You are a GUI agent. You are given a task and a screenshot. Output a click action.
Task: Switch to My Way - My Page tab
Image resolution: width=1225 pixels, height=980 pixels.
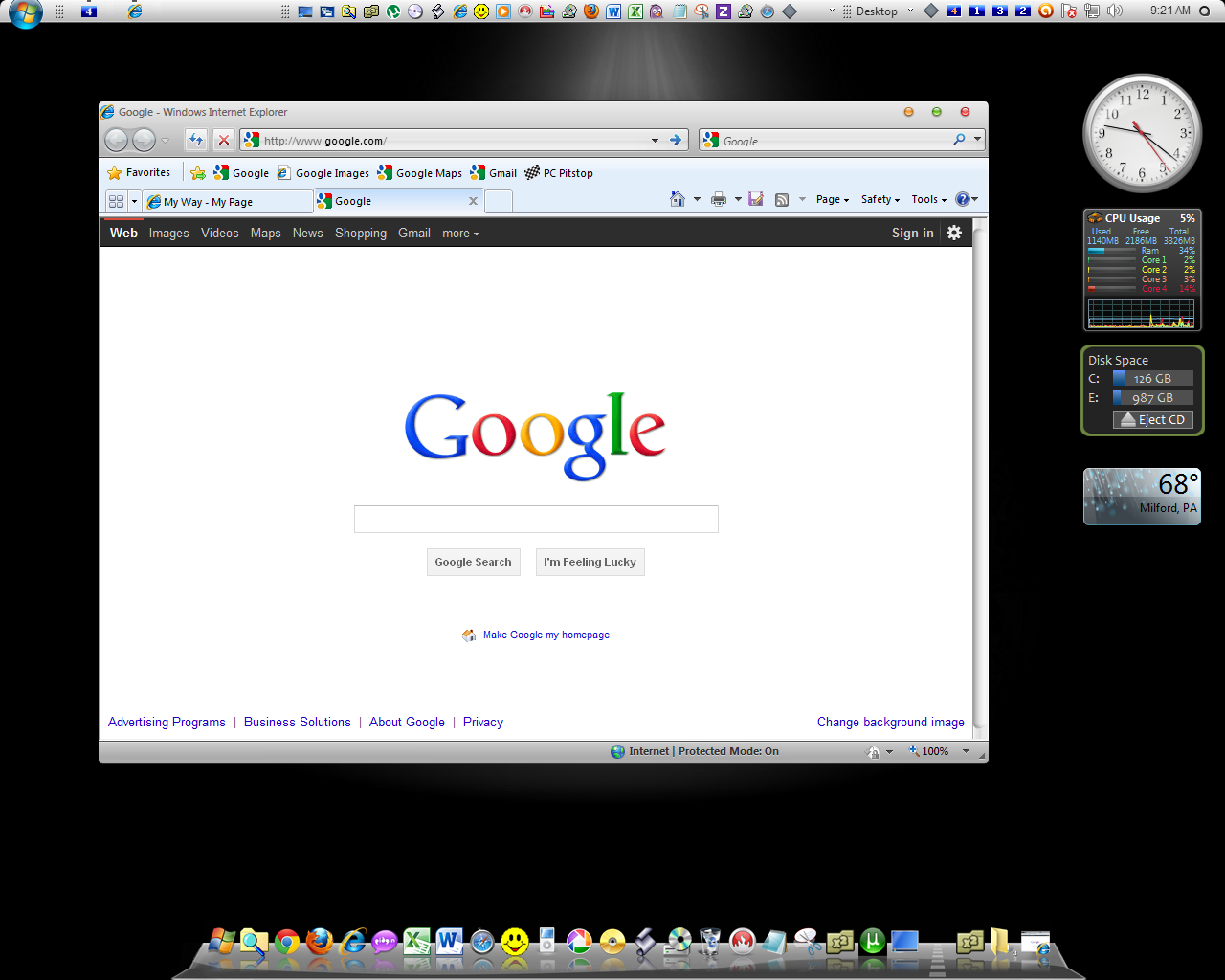pyautogui.click(x=228, y=202)
